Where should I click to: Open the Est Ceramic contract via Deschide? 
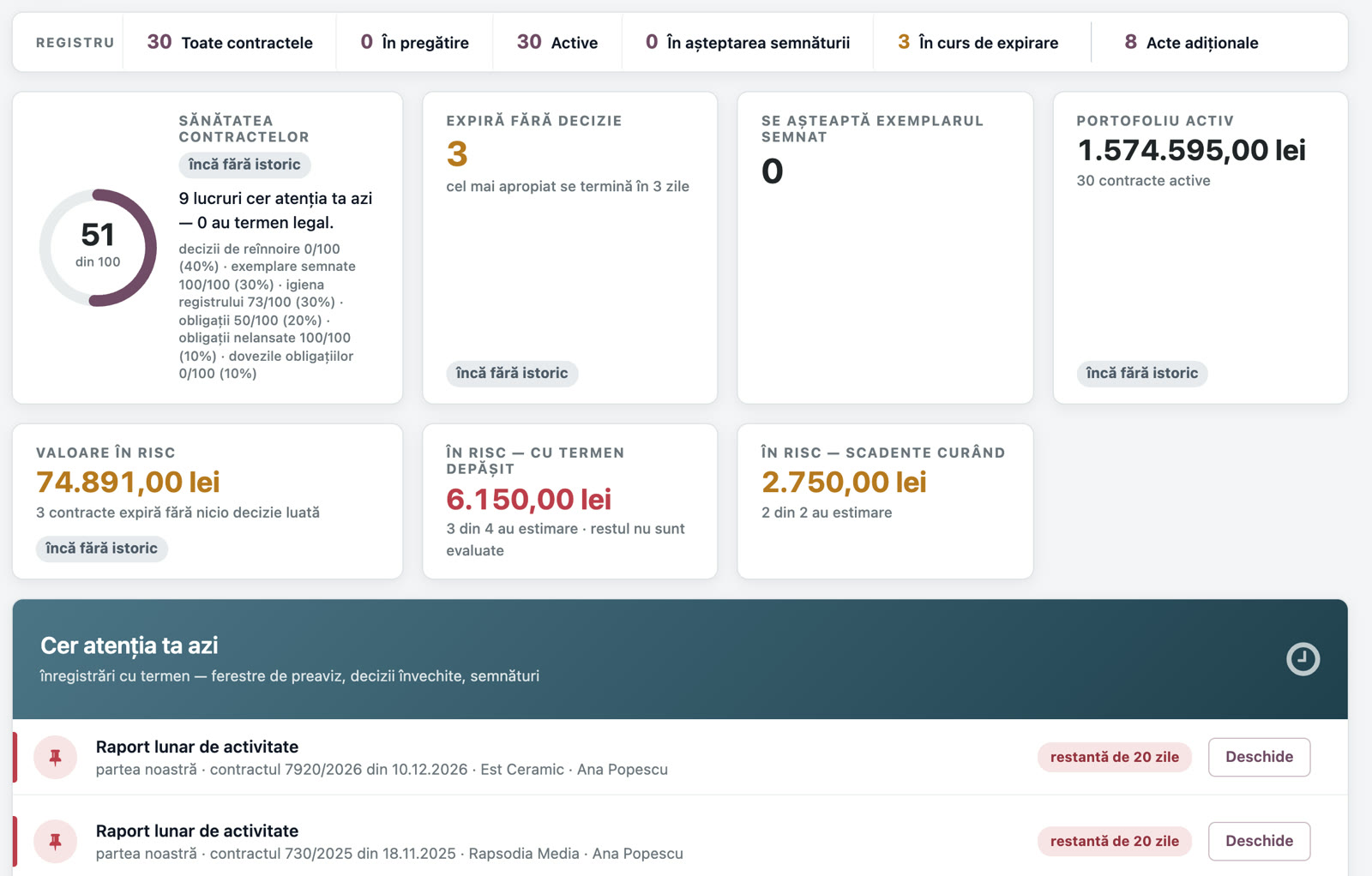pyautogui.click(x=1259, y=757)
